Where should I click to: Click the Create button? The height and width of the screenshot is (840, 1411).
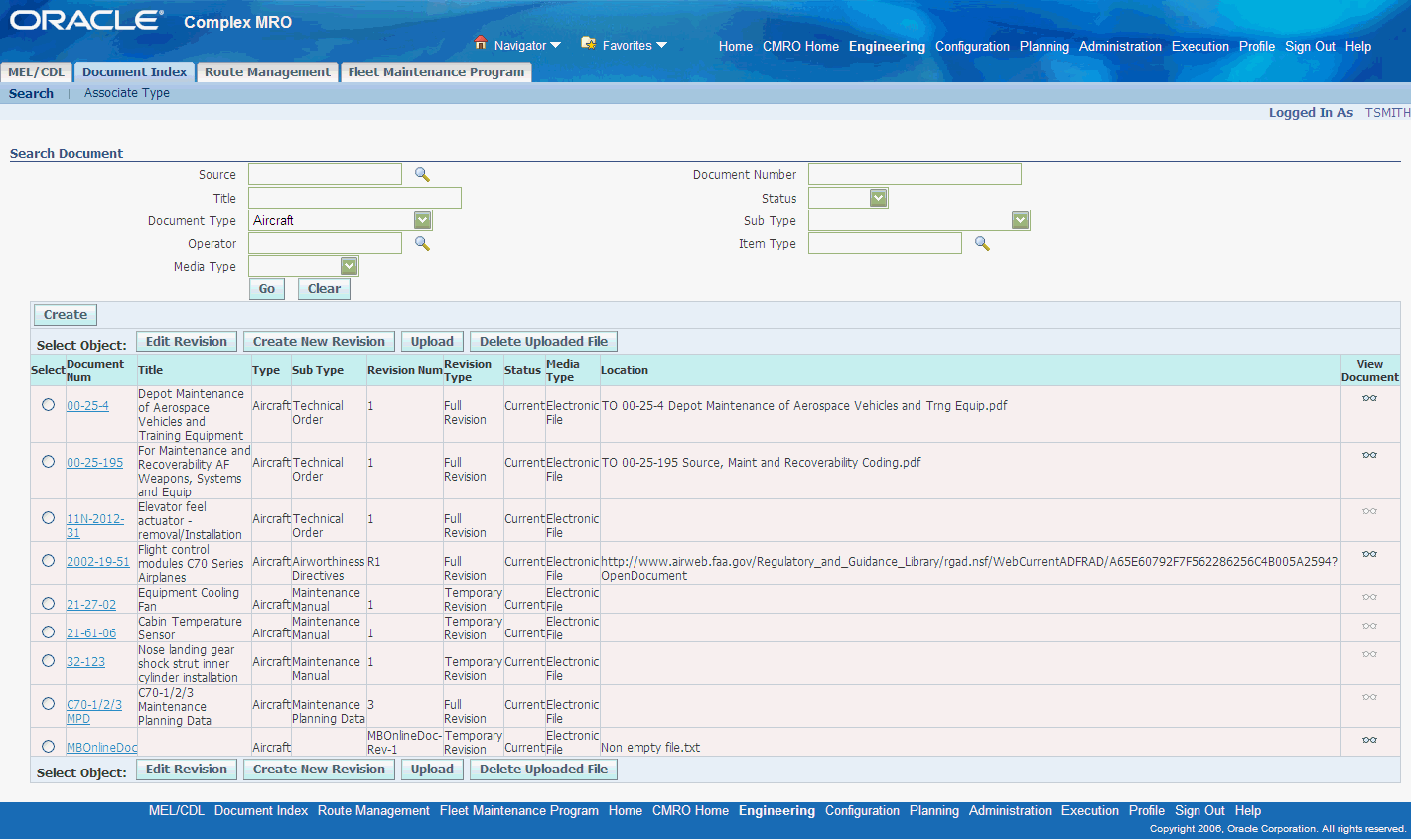[66, 315]
